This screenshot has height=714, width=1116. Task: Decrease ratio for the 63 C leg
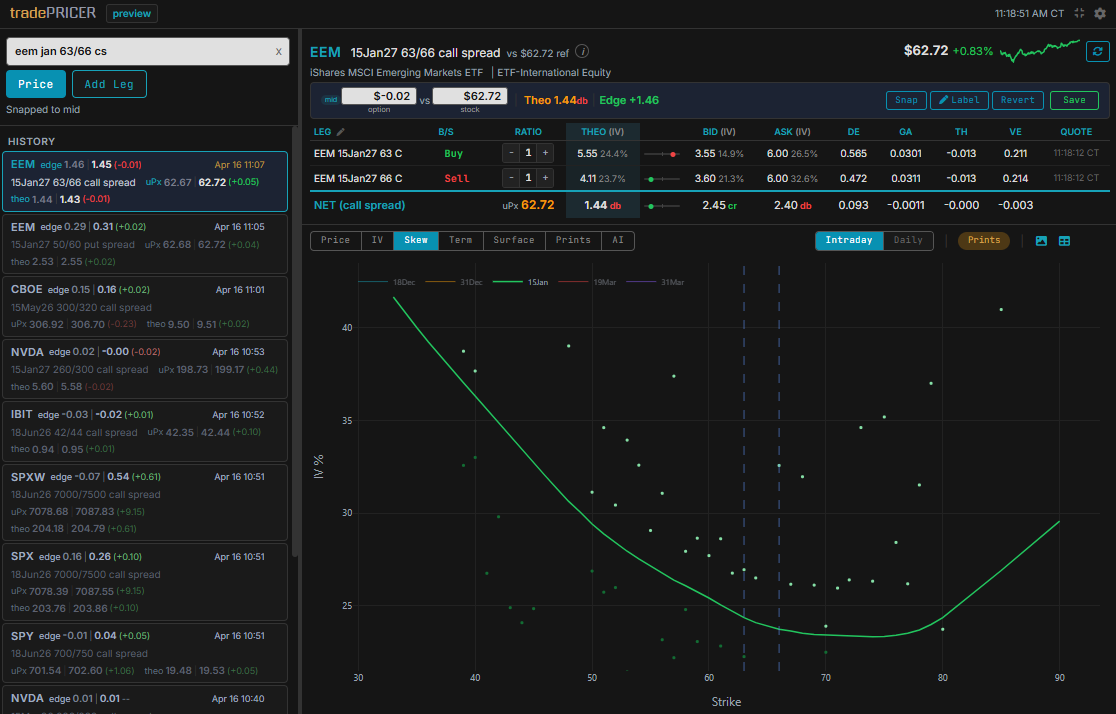pos(511,153)
